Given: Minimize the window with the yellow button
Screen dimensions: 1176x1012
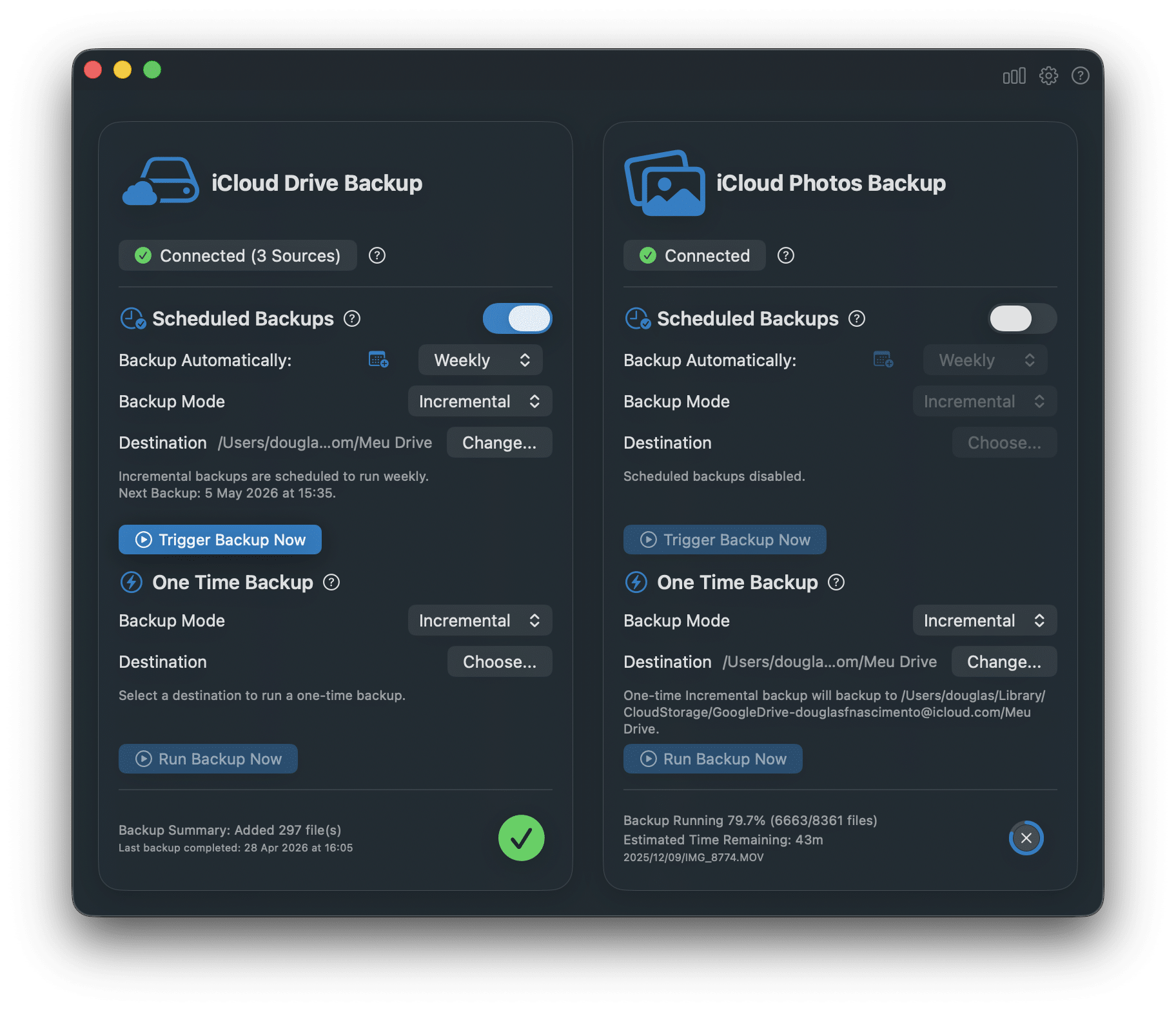Looking at the screenshot, I should [122, 69].
